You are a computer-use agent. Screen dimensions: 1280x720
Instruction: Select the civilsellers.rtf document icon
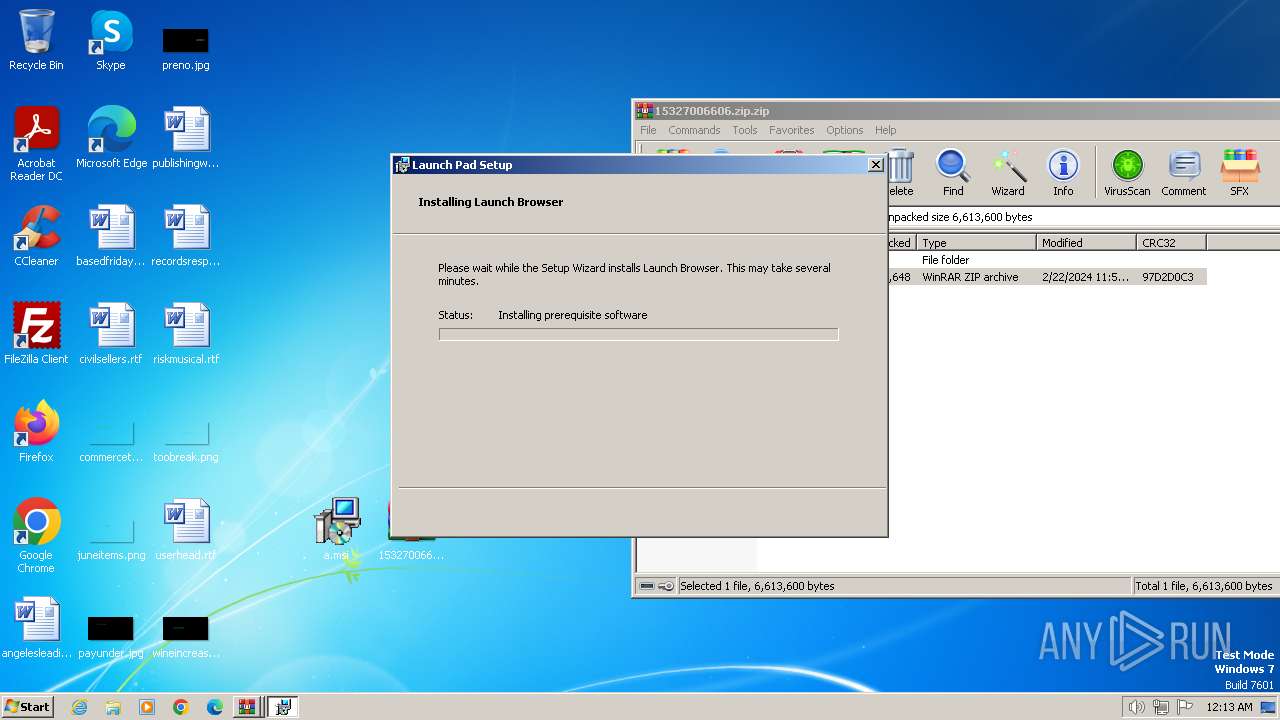click(111, 333)
